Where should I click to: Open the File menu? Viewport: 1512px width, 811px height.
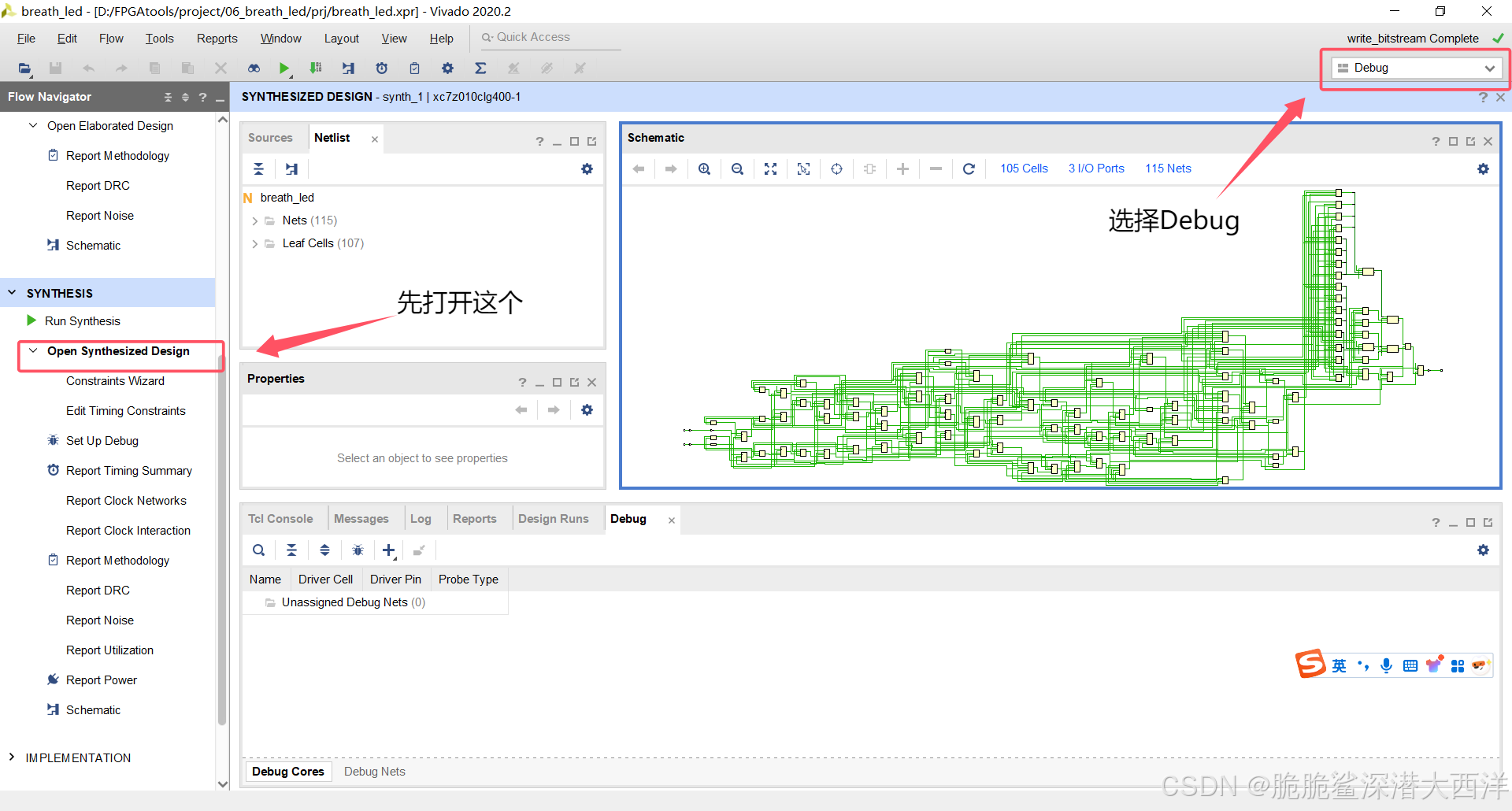pos(26,39)
